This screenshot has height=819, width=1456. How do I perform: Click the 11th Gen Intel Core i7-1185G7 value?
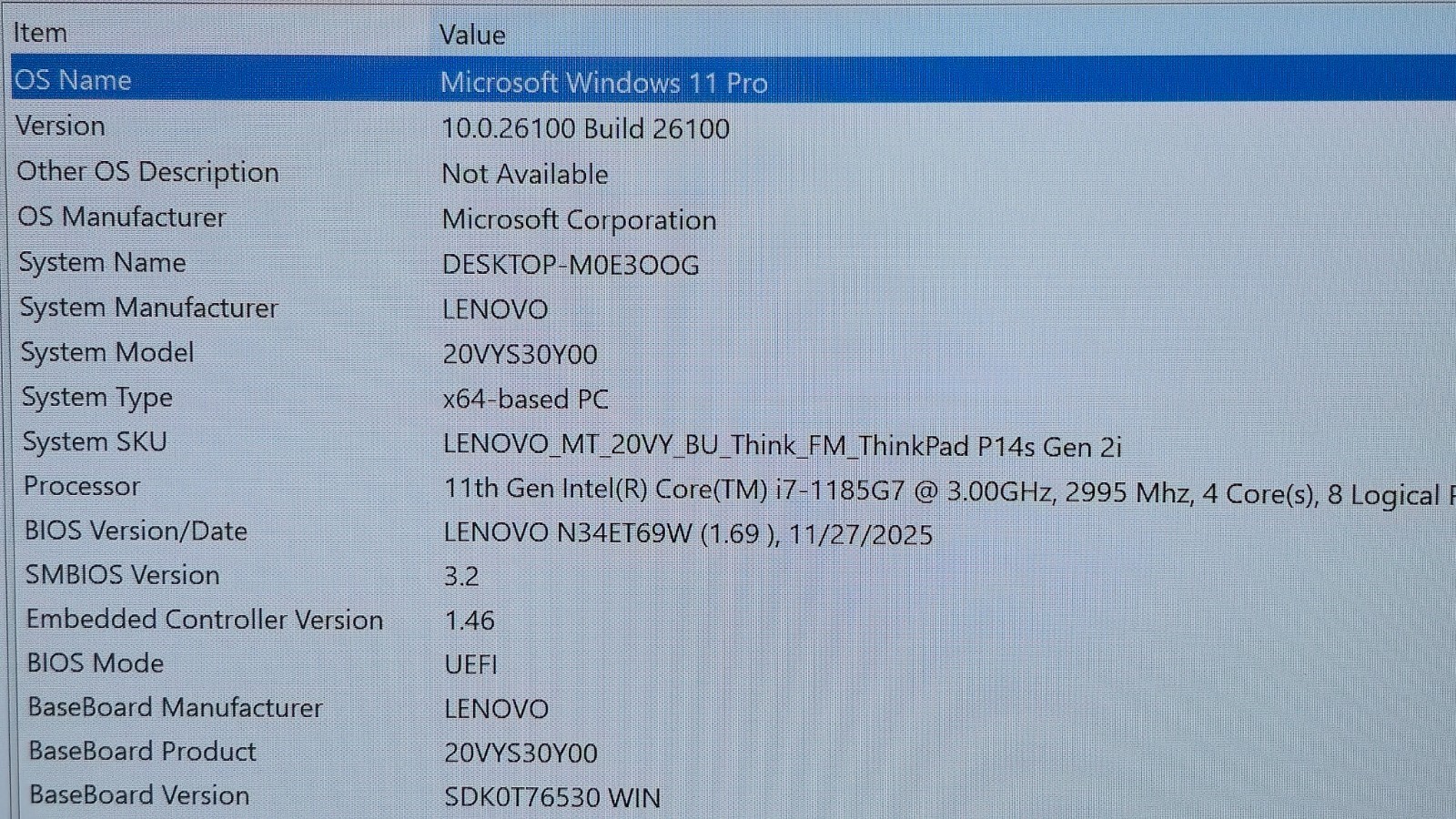coord(949,491)
